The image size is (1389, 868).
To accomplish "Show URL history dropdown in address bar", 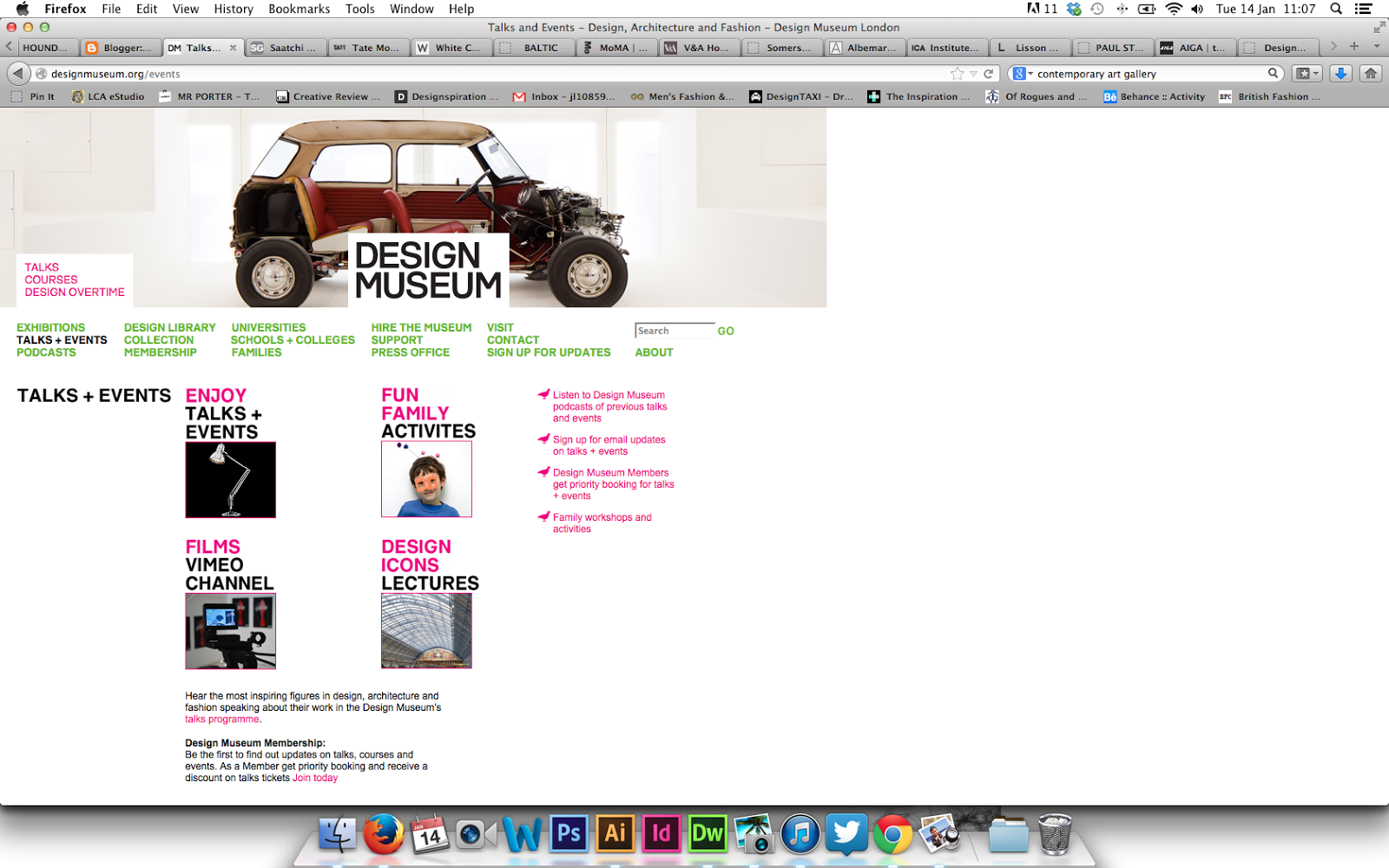I will coord(973,74).
